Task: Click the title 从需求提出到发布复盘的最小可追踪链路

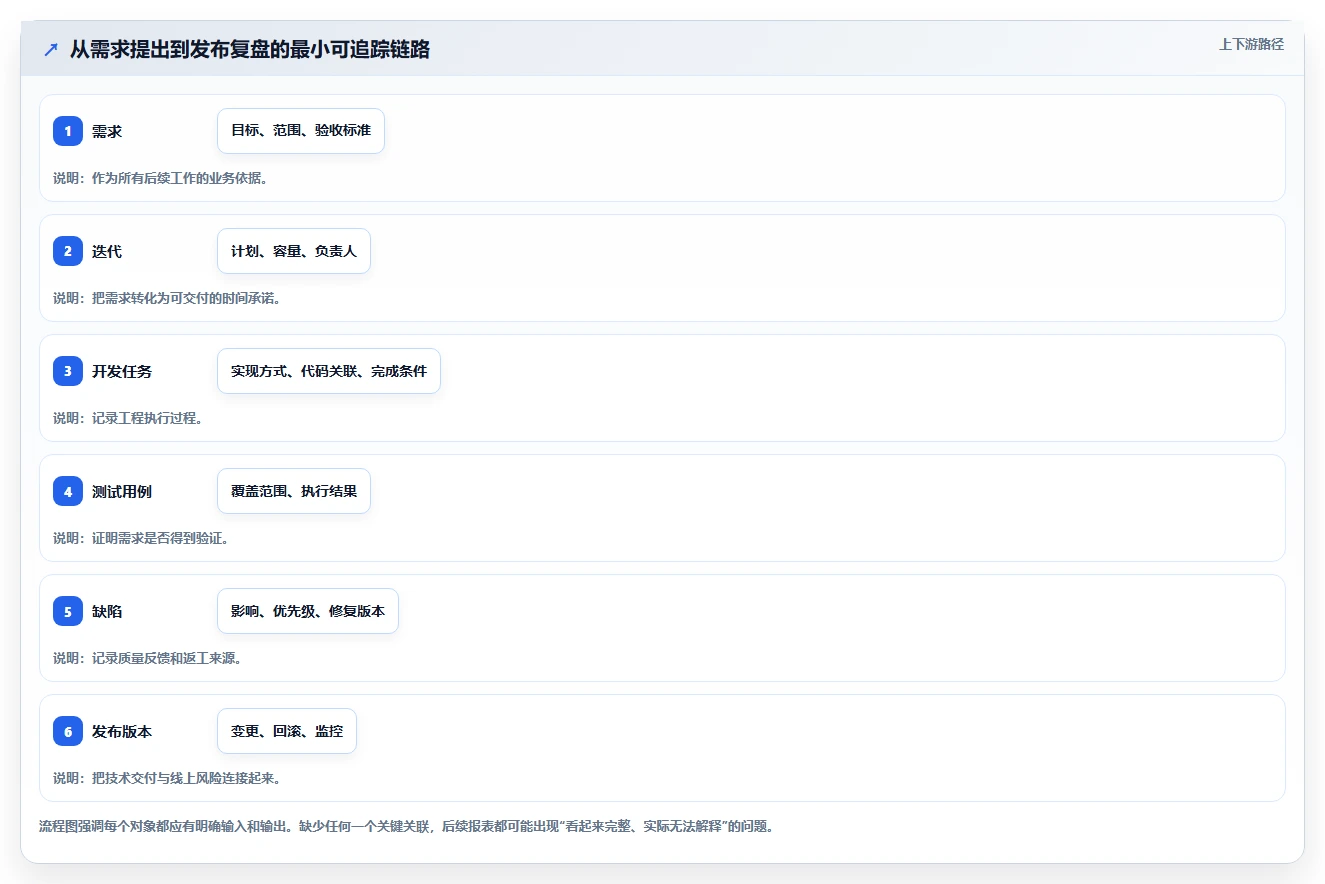Action: (250, 49)
